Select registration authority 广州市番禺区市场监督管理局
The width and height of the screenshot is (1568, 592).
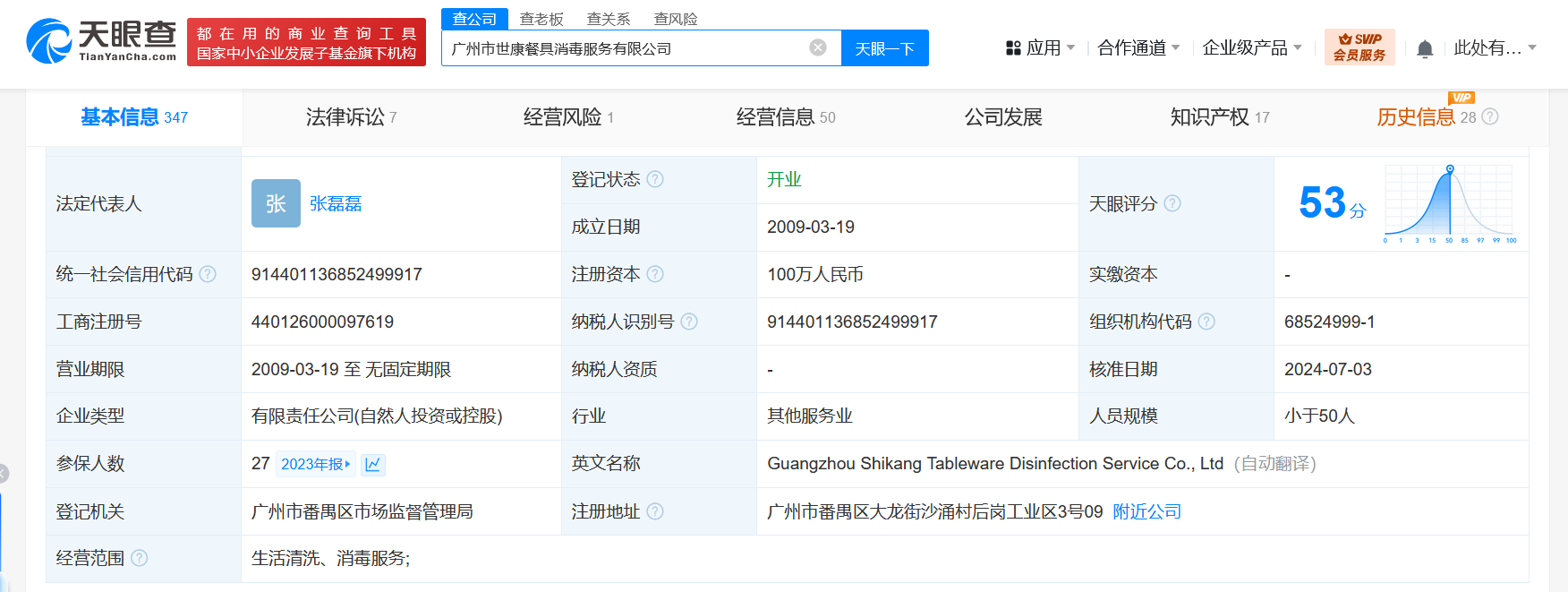[x=362, y=511]
